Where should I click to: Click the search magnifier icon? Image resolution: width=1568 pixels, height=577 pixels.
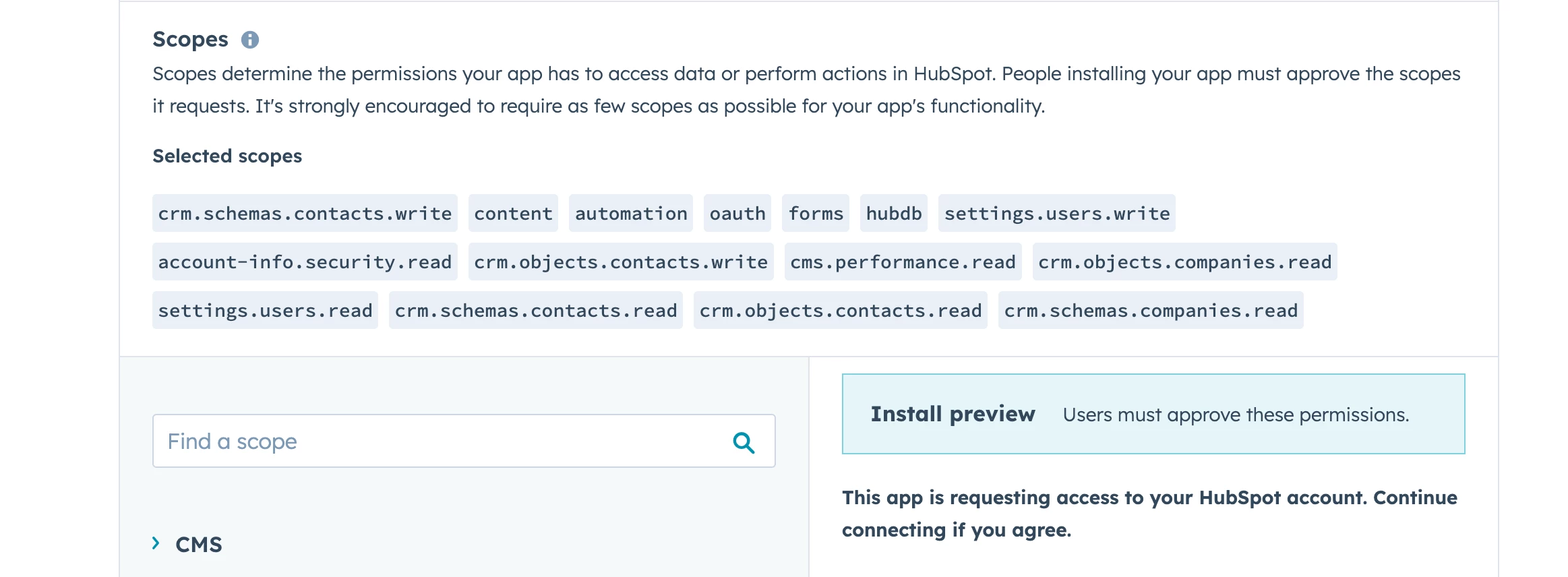click(744, 442)
